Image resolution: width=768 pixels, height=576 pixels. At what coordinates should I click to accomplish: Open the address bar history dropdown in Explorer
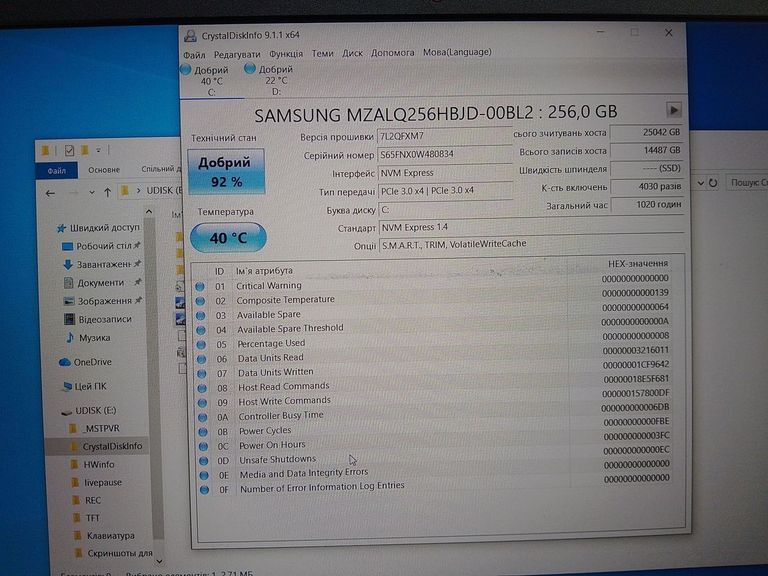tap(700, 183)
